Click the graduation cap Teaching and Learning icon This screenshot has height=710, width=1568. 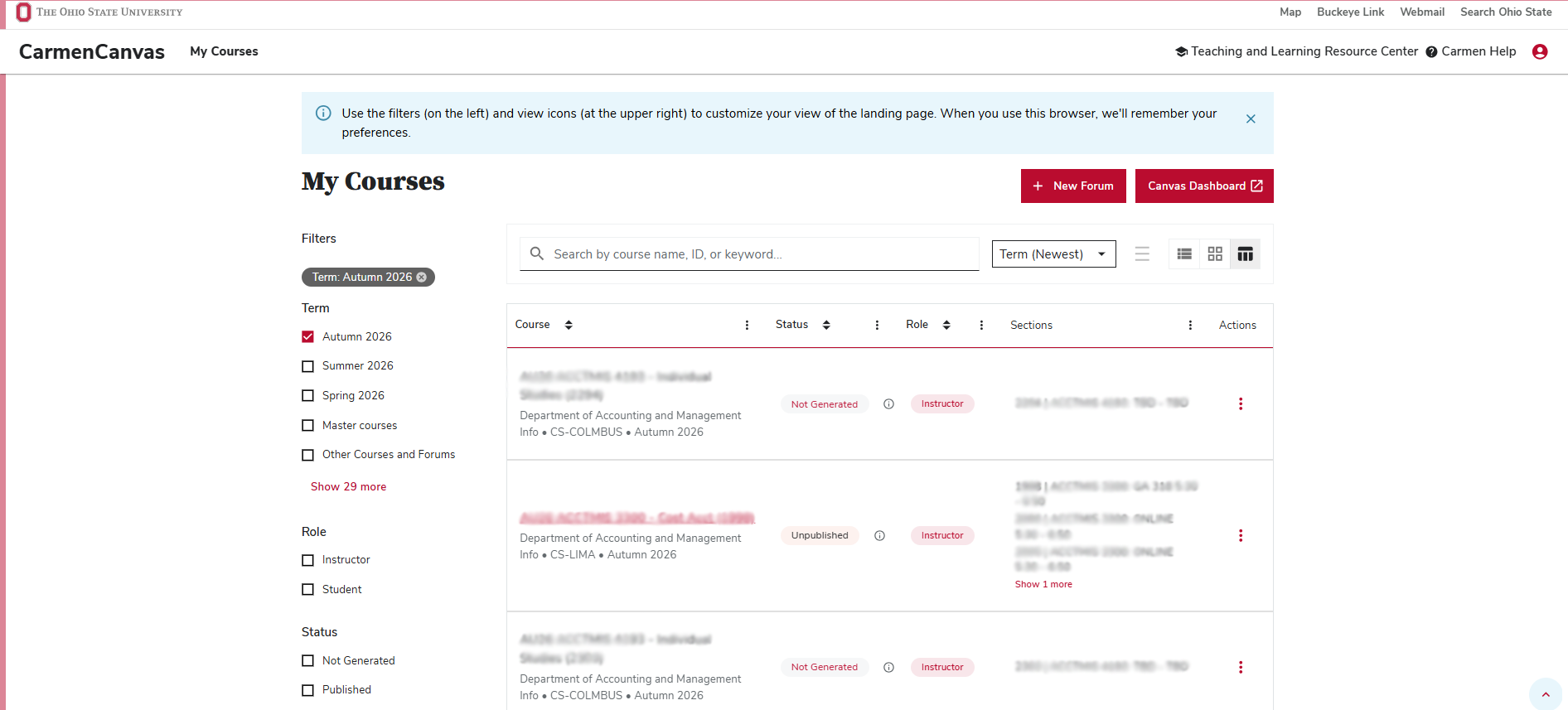[1181, 51]
